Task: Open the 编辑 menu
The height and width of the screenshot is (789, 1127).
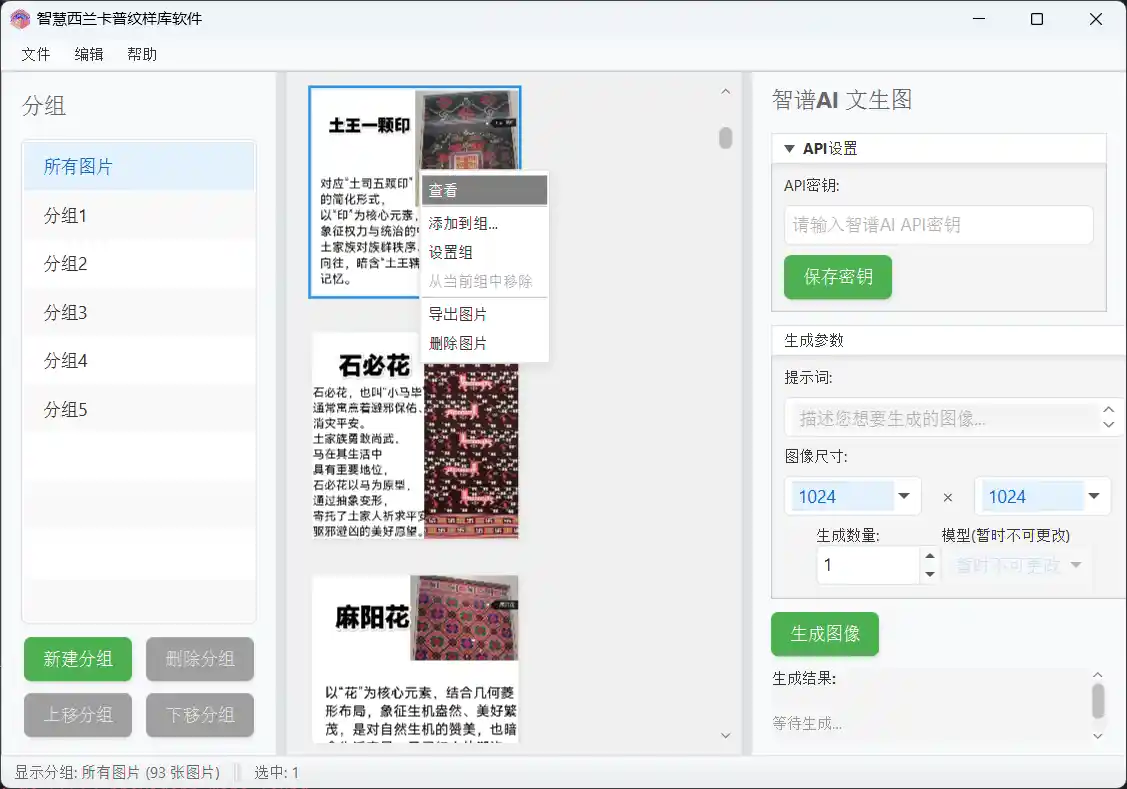Action: click(89, 54)
